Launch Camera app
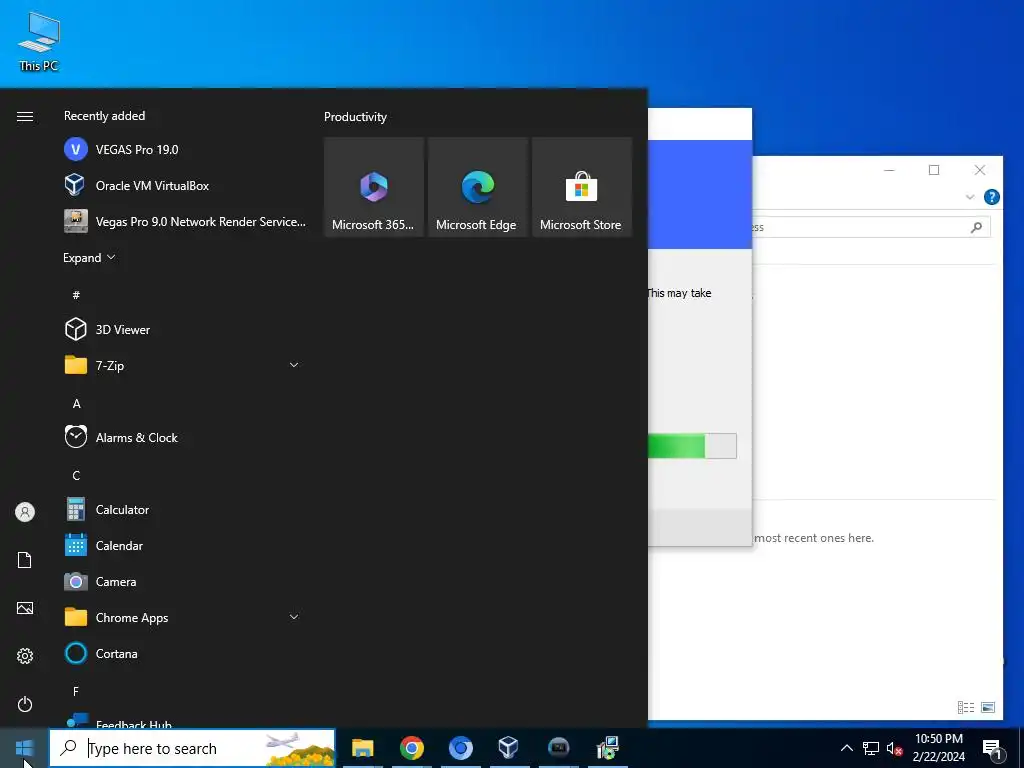 pos(184,581)
